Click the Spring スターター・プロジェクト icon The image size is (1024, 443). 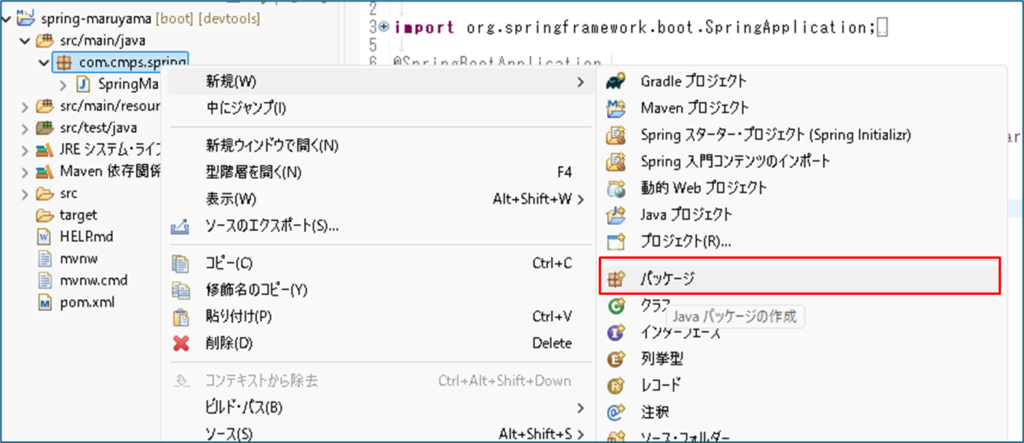[x=617, y=135]
